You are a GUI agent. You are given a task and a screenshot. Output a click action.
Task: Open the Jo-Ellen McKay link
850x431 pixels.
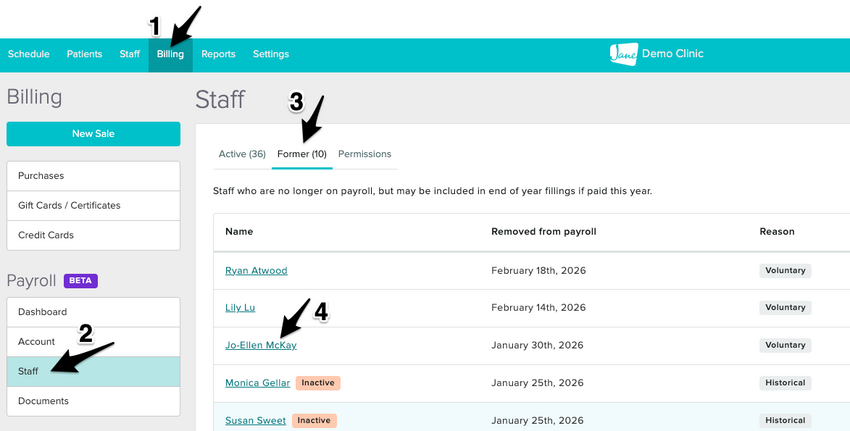[x=261, y=345]
